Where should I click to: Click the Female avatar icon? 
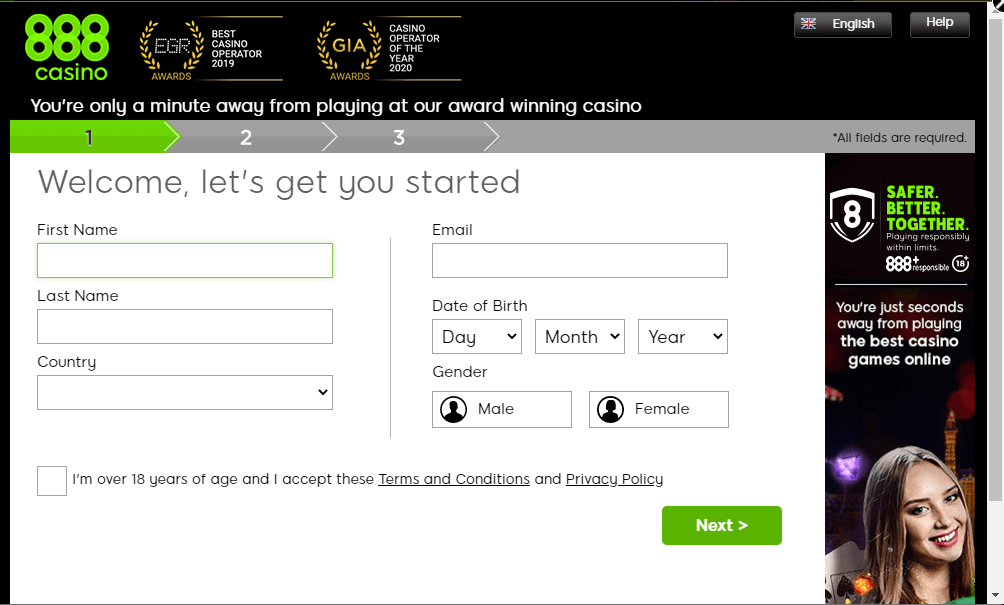click(610, 409)
